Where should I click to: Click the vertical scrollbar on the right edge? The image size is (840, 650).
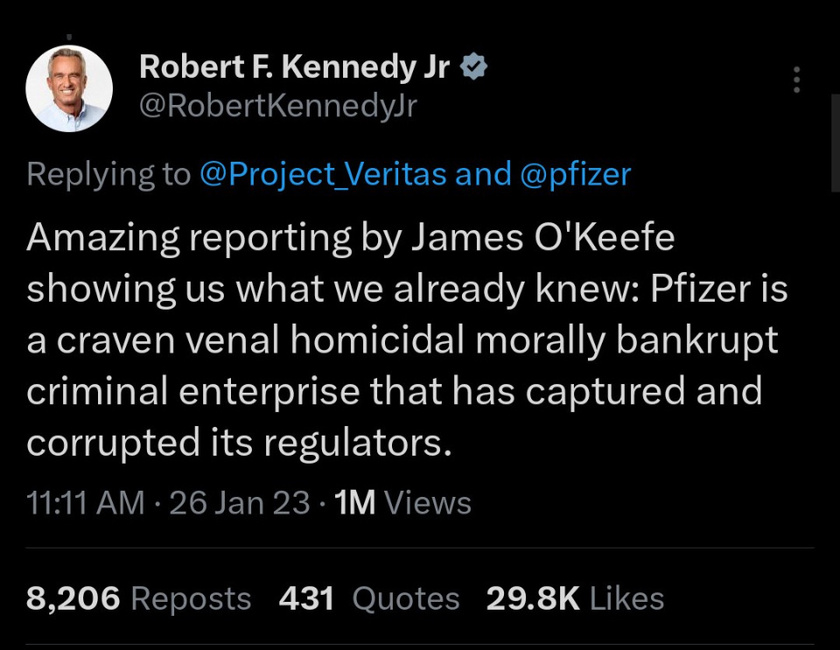pyautogui.click(x=835, y=140)
